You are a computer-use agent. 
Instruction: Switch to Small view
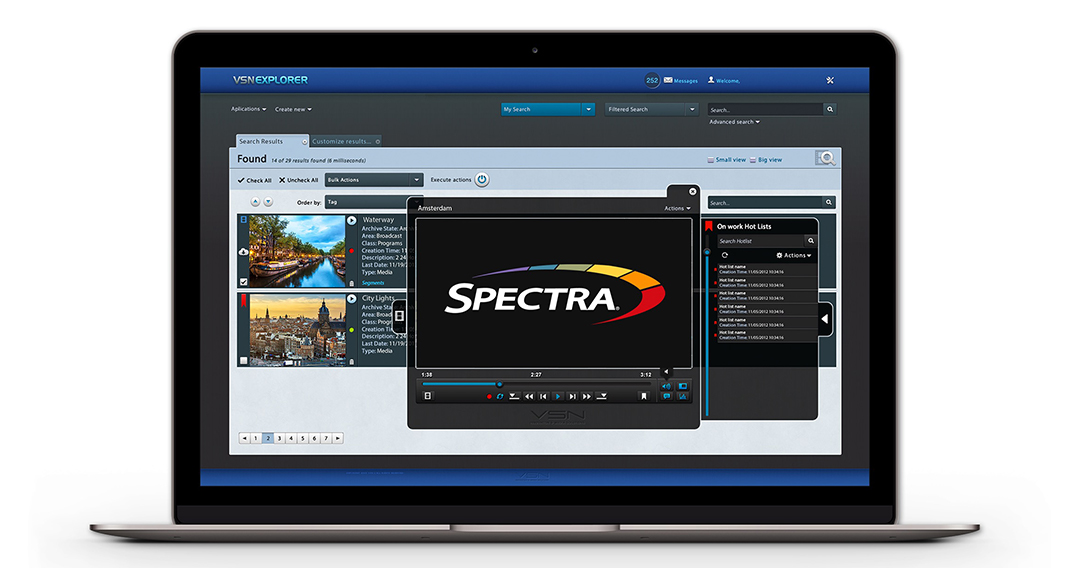(x=726, y=160)
